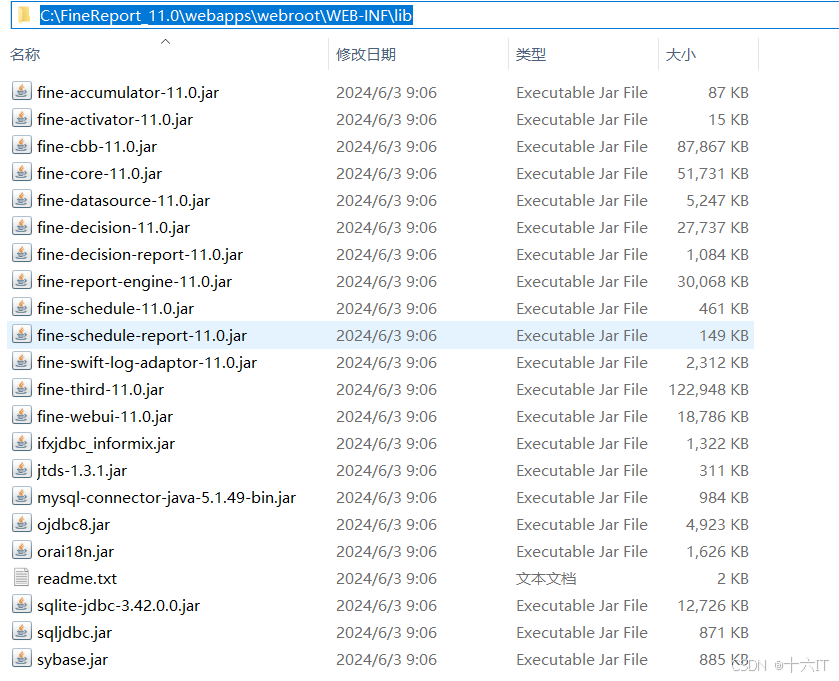Select file name fine-cbb-11.0.jar
839x681 pixels.
pos(97,147)
